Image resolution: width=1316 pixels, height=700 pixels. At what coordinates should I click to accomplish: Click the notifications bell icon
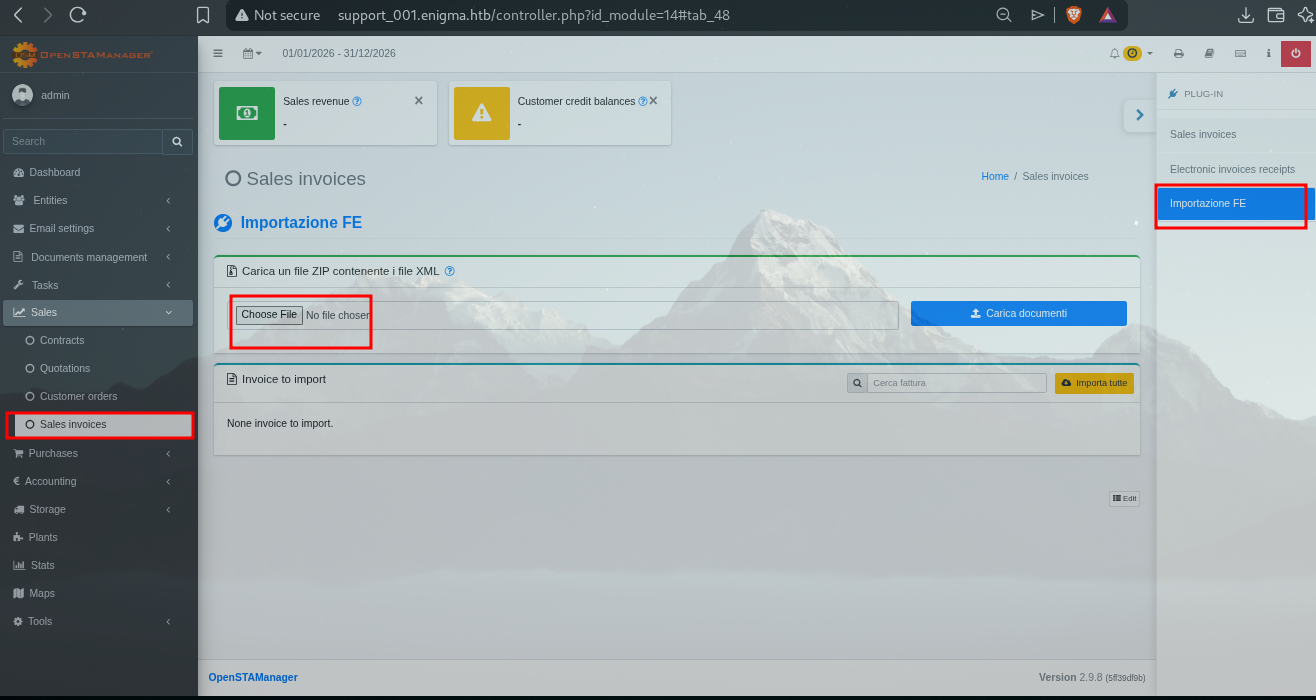click(1115, 53)
